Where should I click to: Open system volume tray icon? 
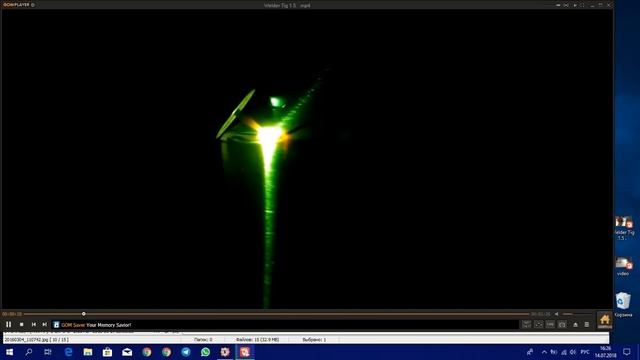[573, 352]
